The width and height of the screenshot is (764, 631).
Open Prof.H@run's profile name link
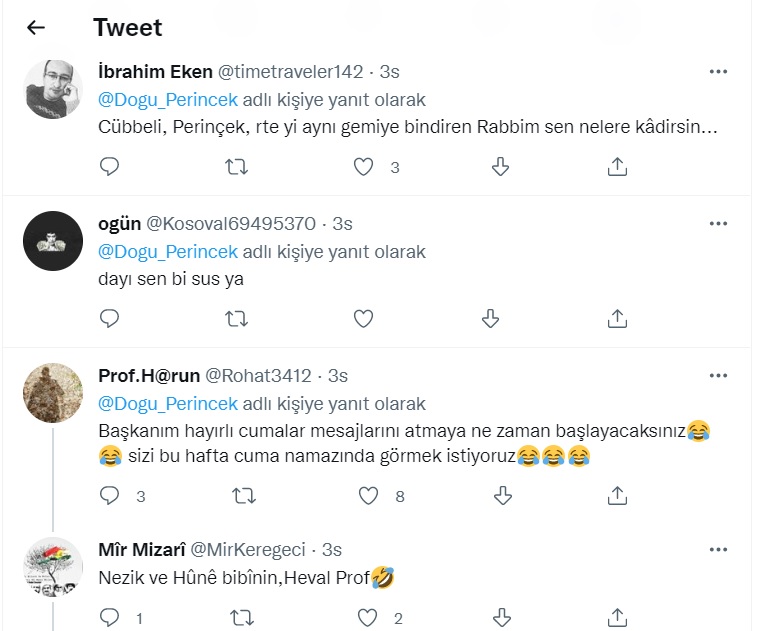point(147,376)
